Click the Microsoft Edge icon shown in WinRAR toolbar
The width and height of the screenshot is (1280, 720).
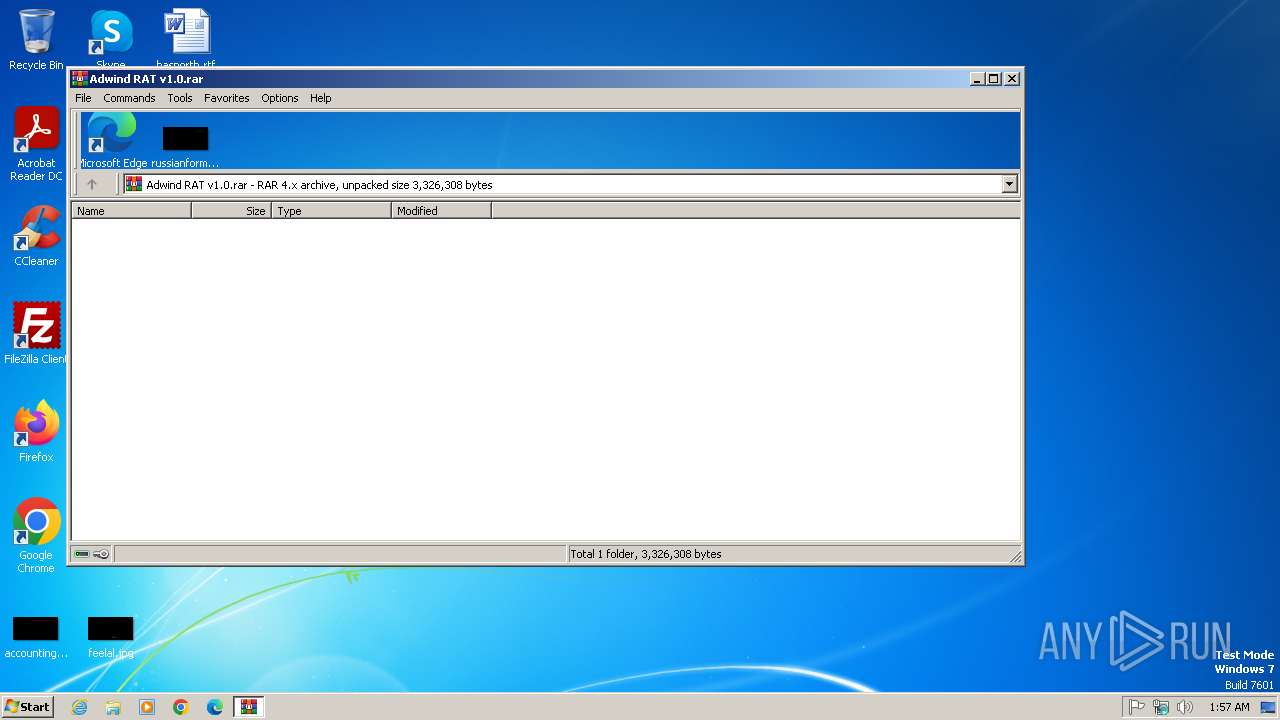click(111, 140)
